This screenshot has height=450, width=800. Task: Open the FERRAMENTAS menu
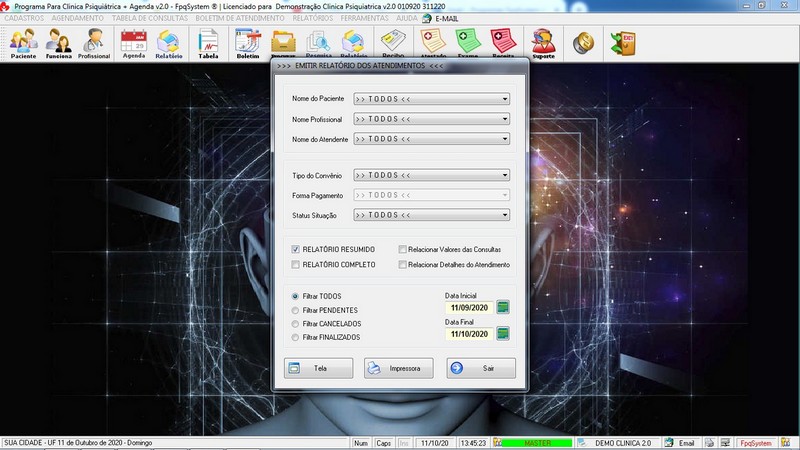[x=366, y=18]
